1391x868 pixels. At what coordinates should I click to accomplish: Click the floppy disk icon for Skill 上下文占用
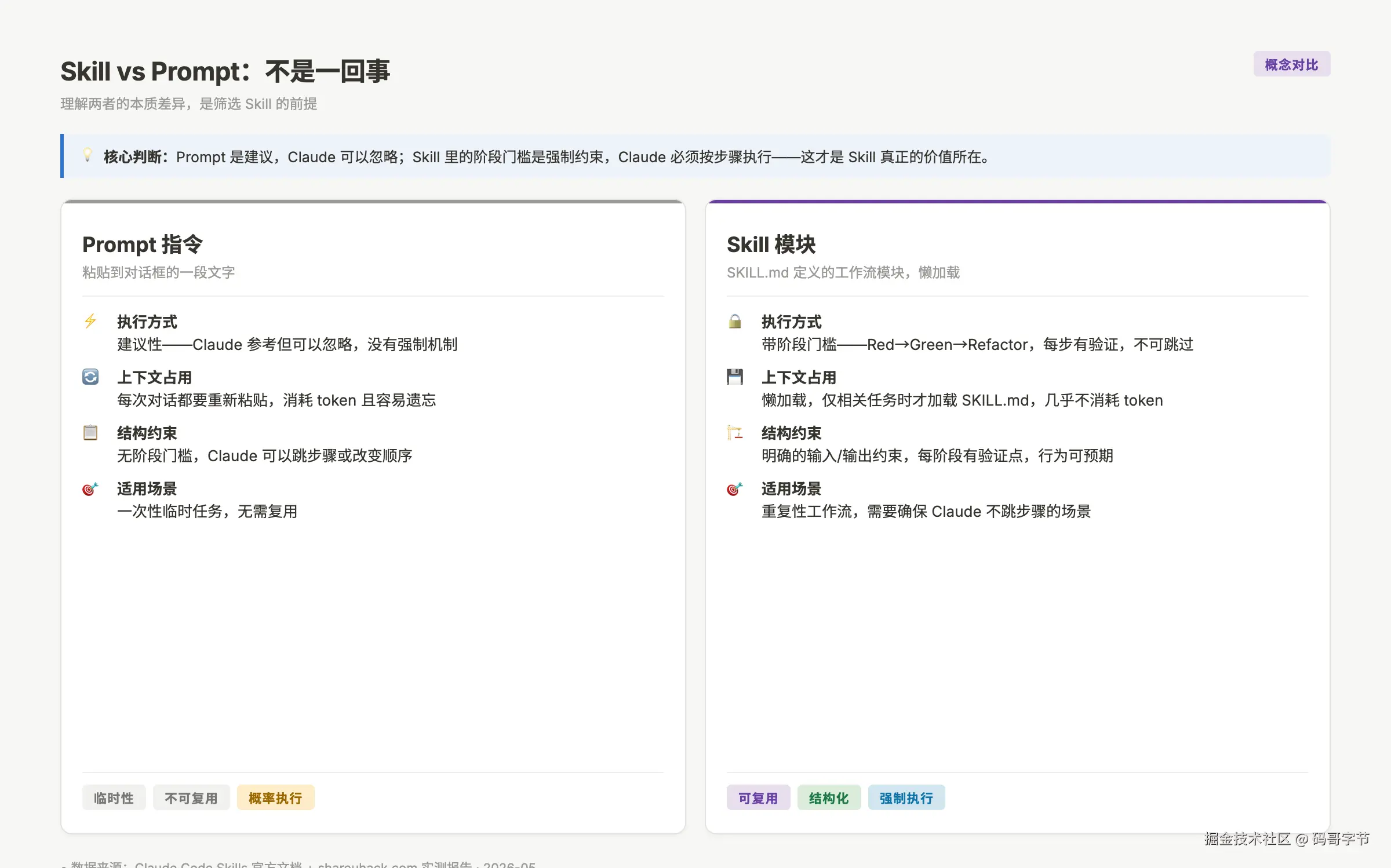(x=735, y=377)
